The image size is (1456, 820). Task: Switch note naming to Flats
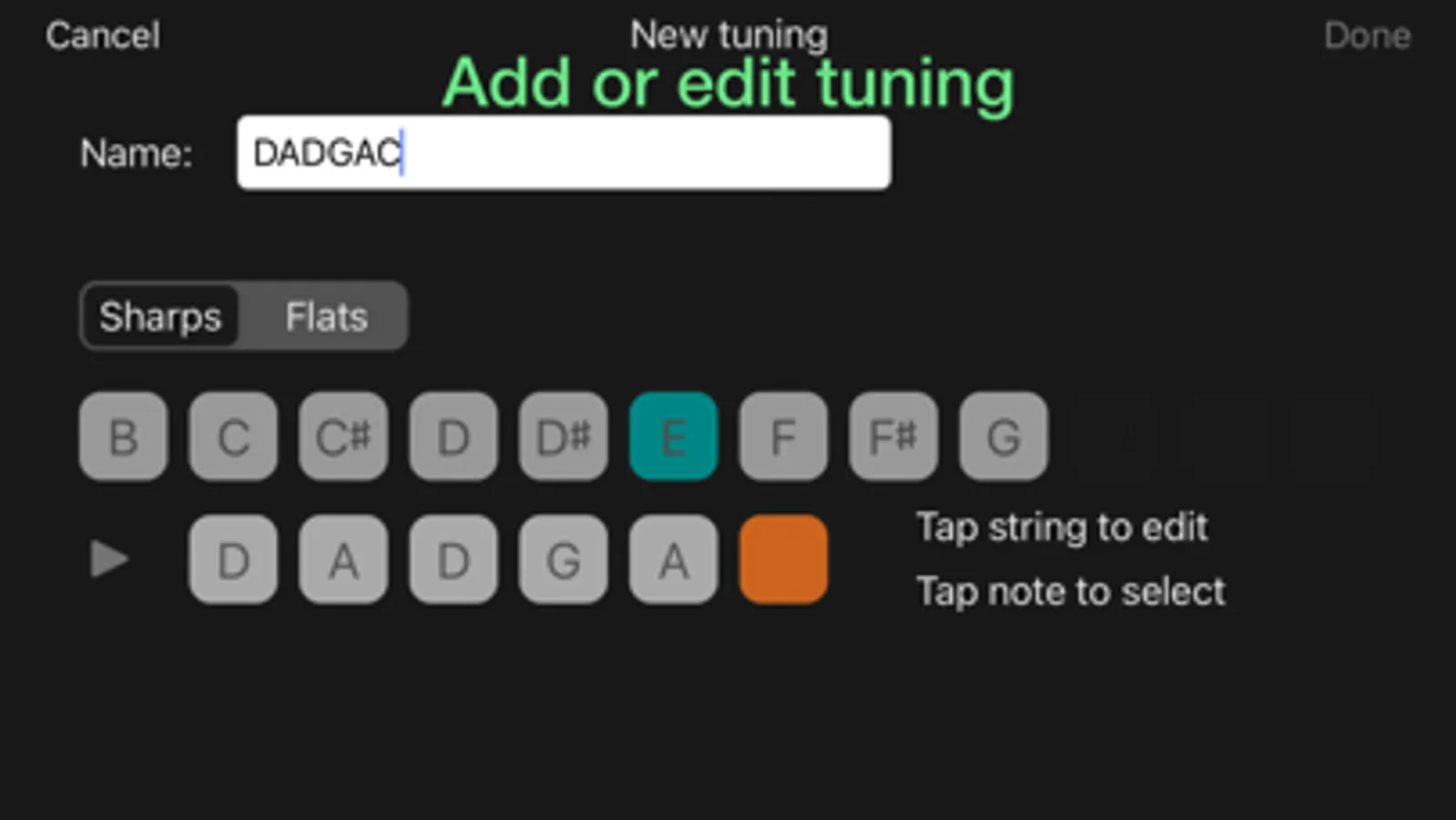[x=326, y=316]
